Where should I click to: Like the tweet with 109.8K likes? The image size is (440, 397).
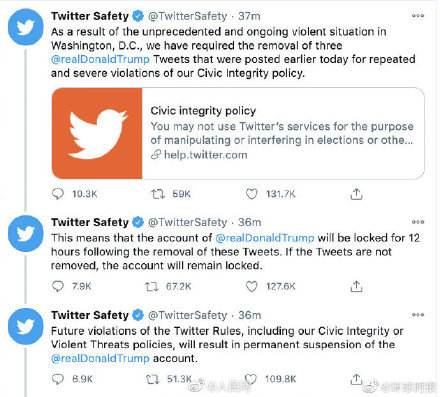[x=251, y=379]
